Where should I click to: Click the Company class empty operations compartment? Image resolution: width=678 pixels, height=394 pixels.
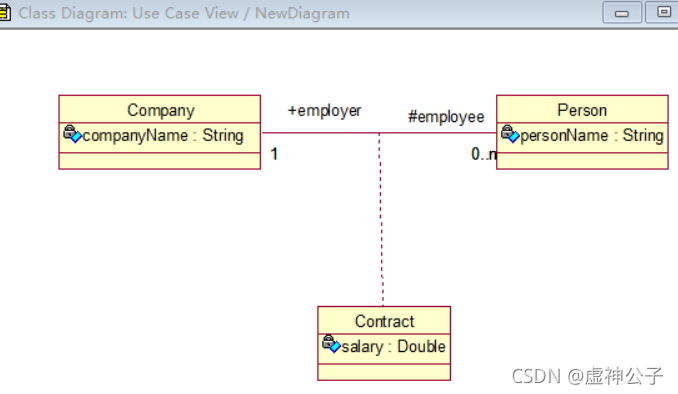pyautogui.click(x=160, y=161)
